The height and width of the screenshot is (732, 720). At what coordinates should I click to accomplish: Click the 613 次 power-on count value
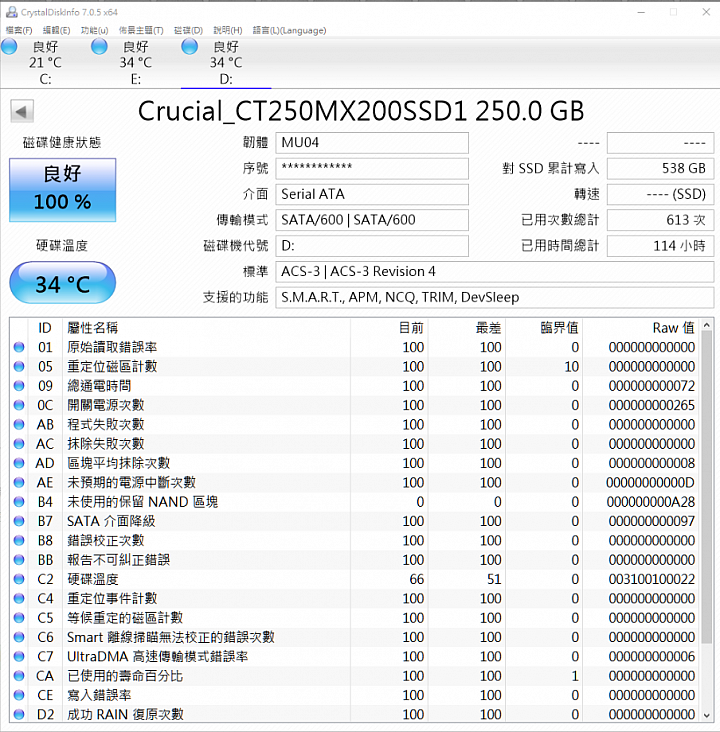point(660,220)
